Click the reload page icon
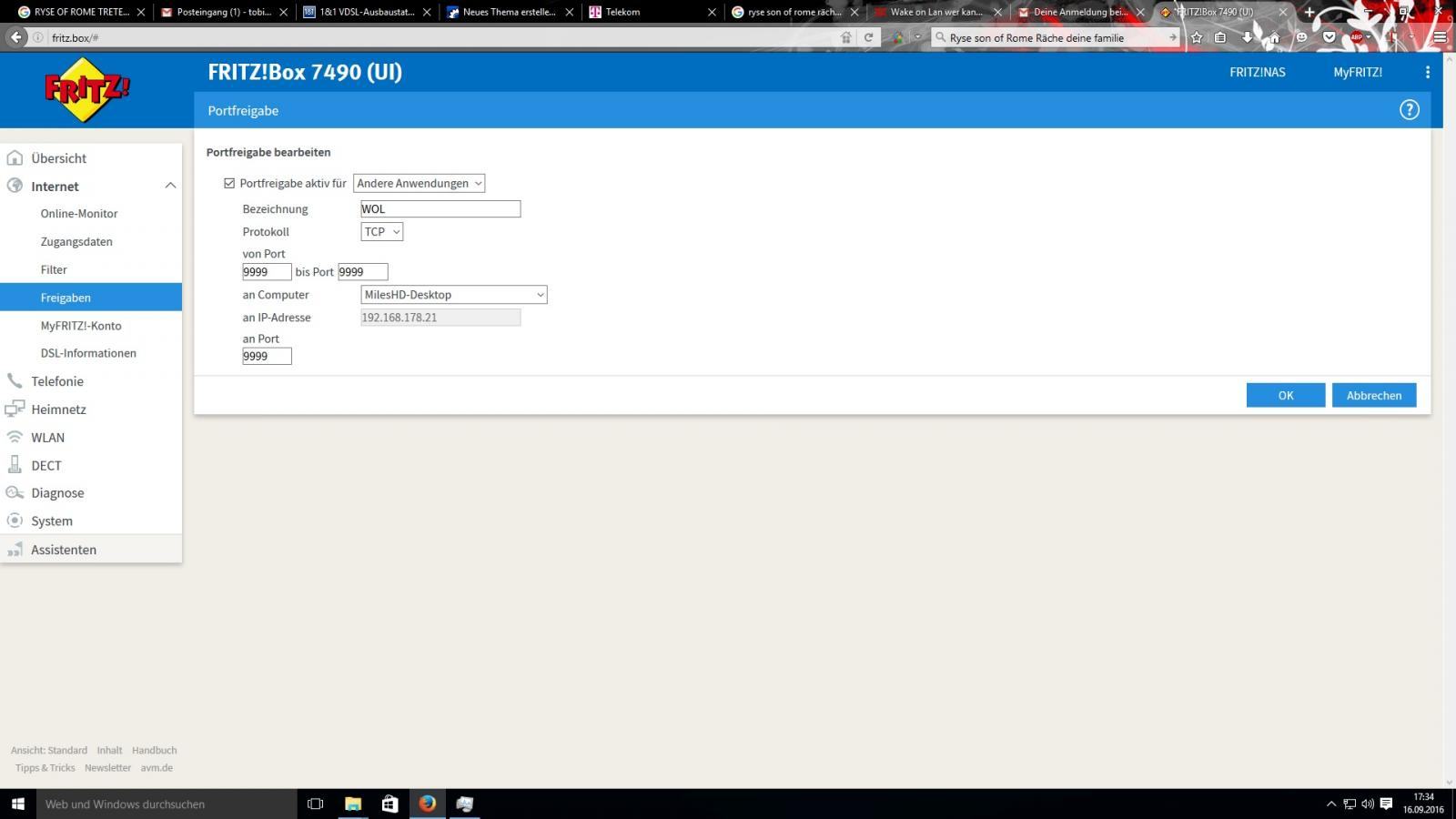 (868, 37)
